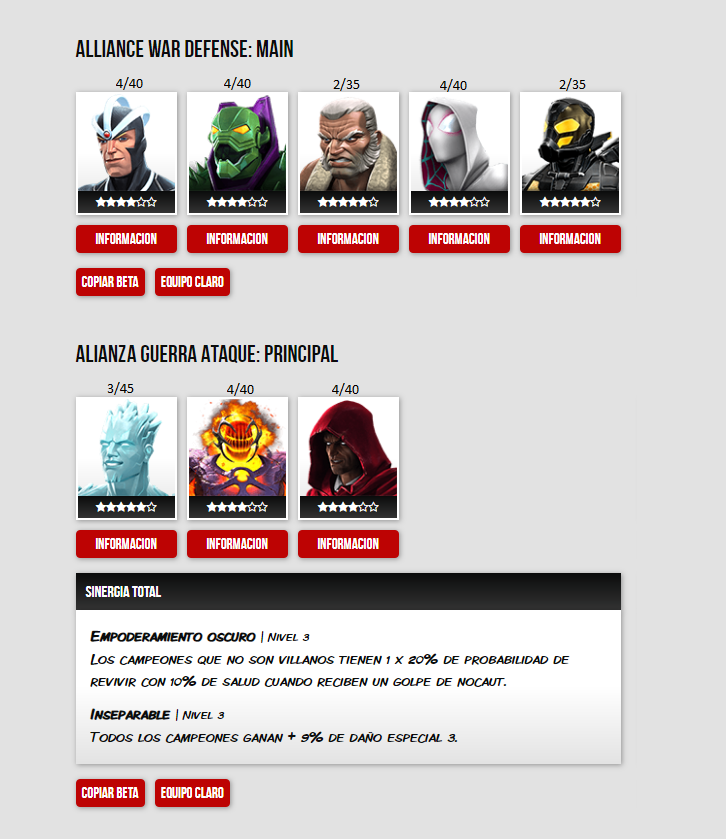Viewport: 726px width, 839px height.
Task: Open Informacion for the Dormammu card
Action: 237,544
